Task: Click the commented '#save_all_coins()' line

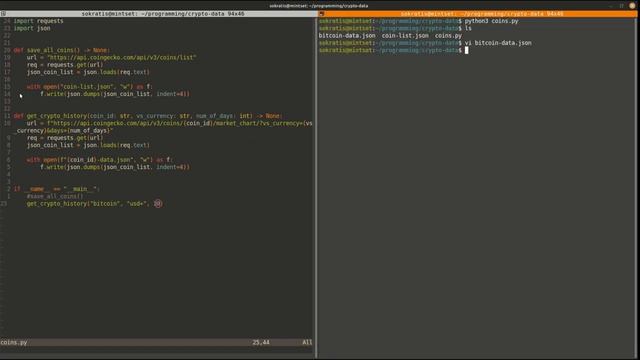Action: coord(55,196)
